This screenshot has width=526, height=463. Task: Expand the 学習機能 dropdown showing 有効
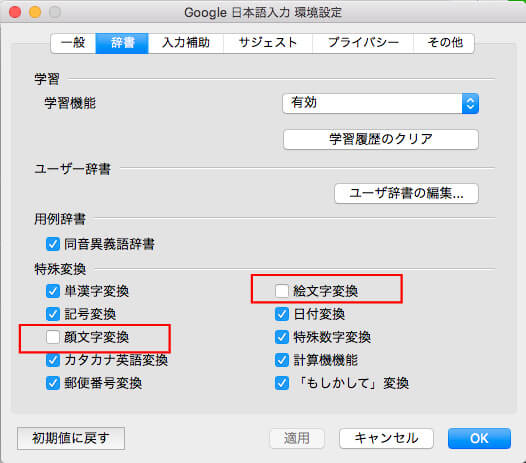[x=380, y=103]
